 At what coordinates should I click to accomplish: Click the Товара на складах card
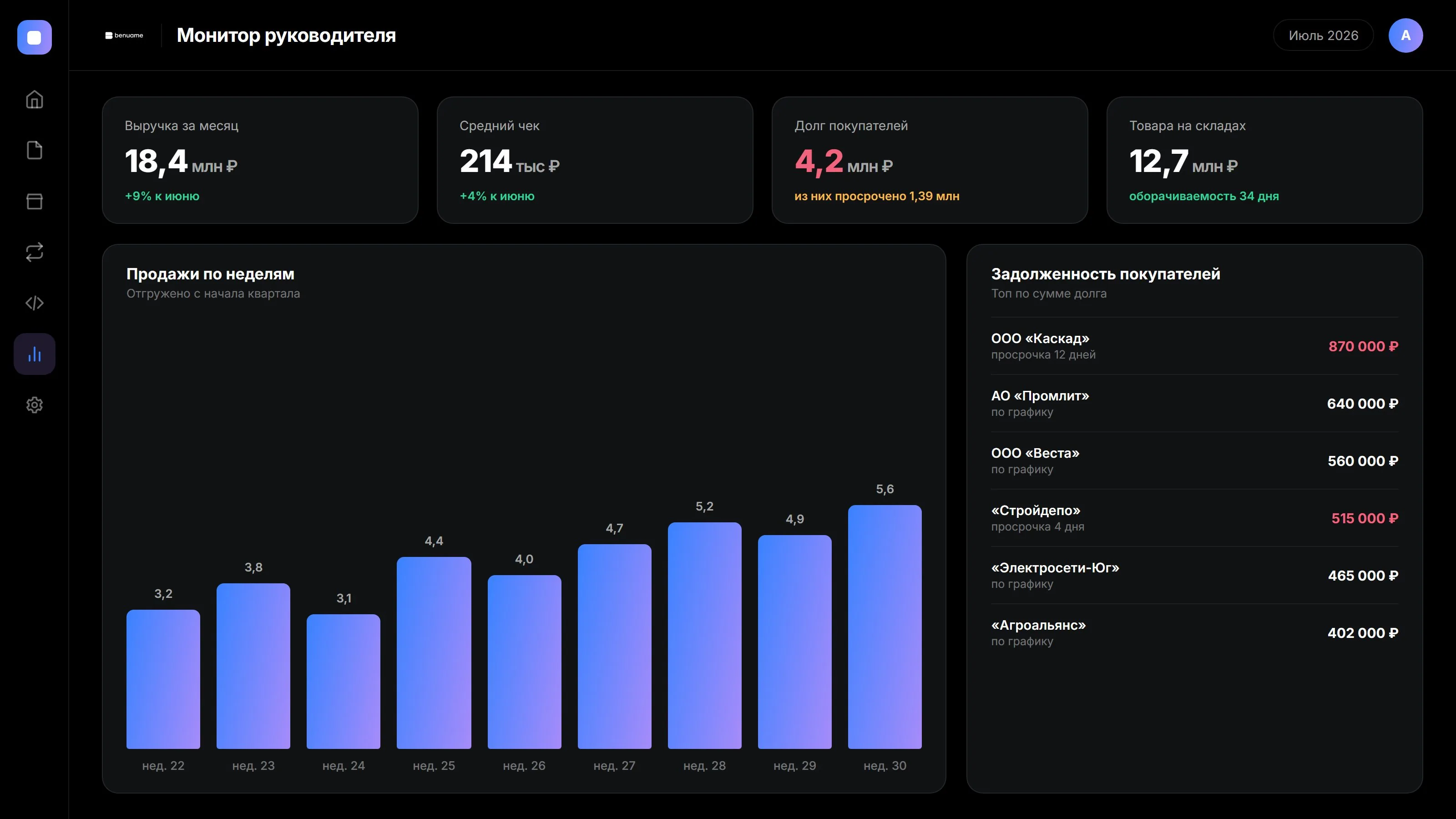tap(1264, 160)
